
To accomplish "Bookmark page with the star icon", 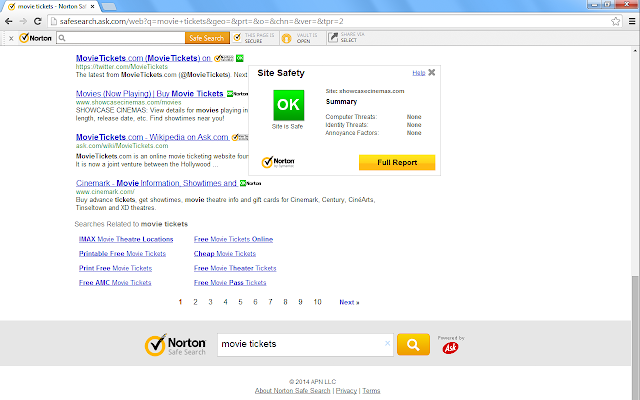I will (x=616, y=21).
